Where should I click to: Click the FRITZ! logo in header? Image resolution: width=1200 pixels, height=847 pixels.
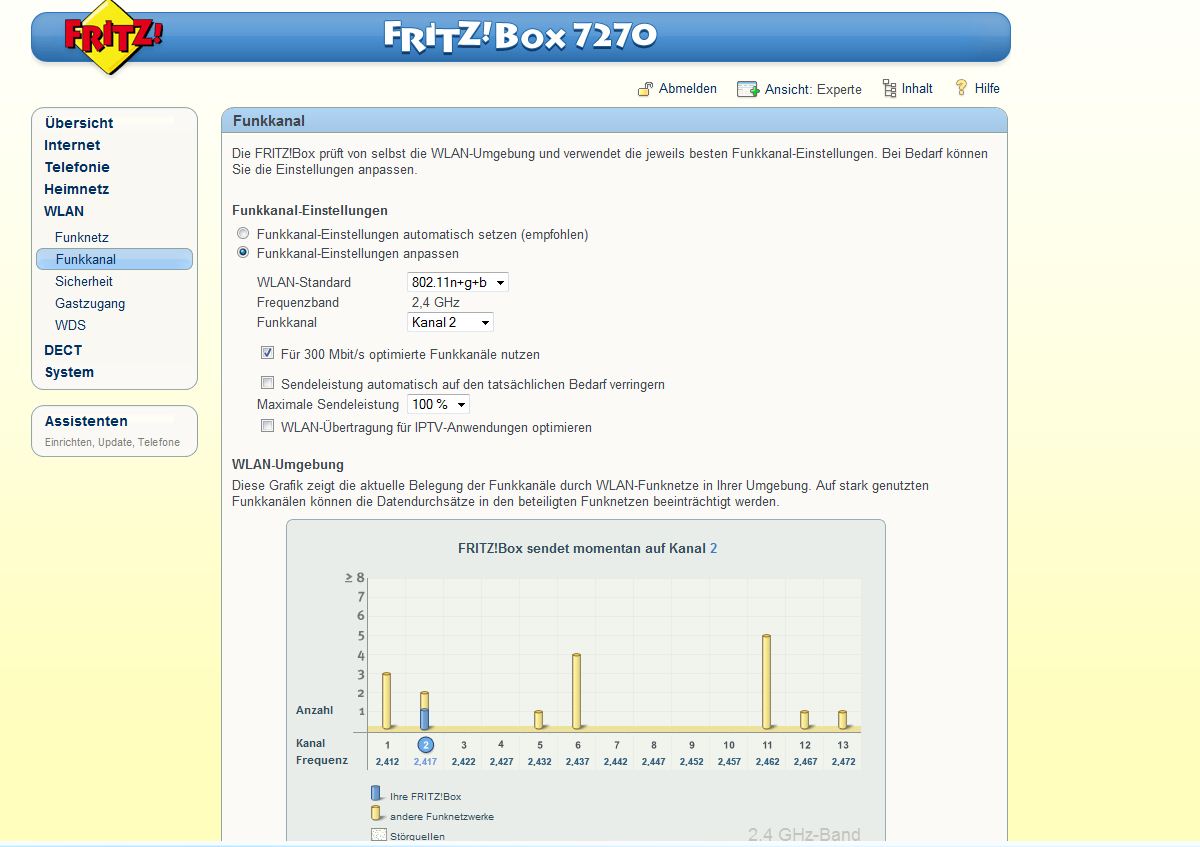click(113, 37)
